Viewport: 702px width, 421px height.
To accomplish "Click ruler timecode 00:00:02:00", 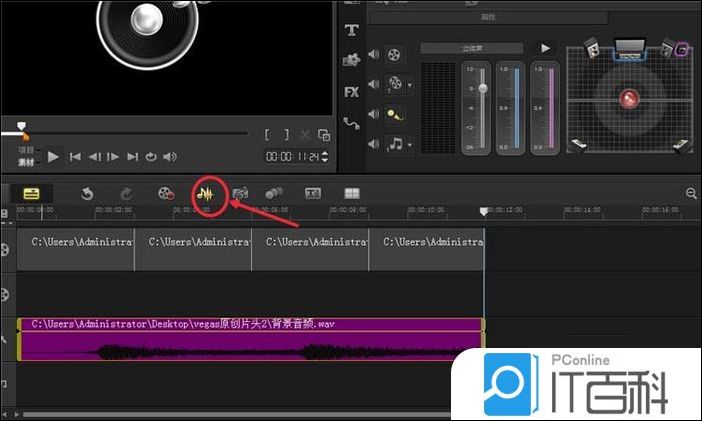I will coord(114,210).
